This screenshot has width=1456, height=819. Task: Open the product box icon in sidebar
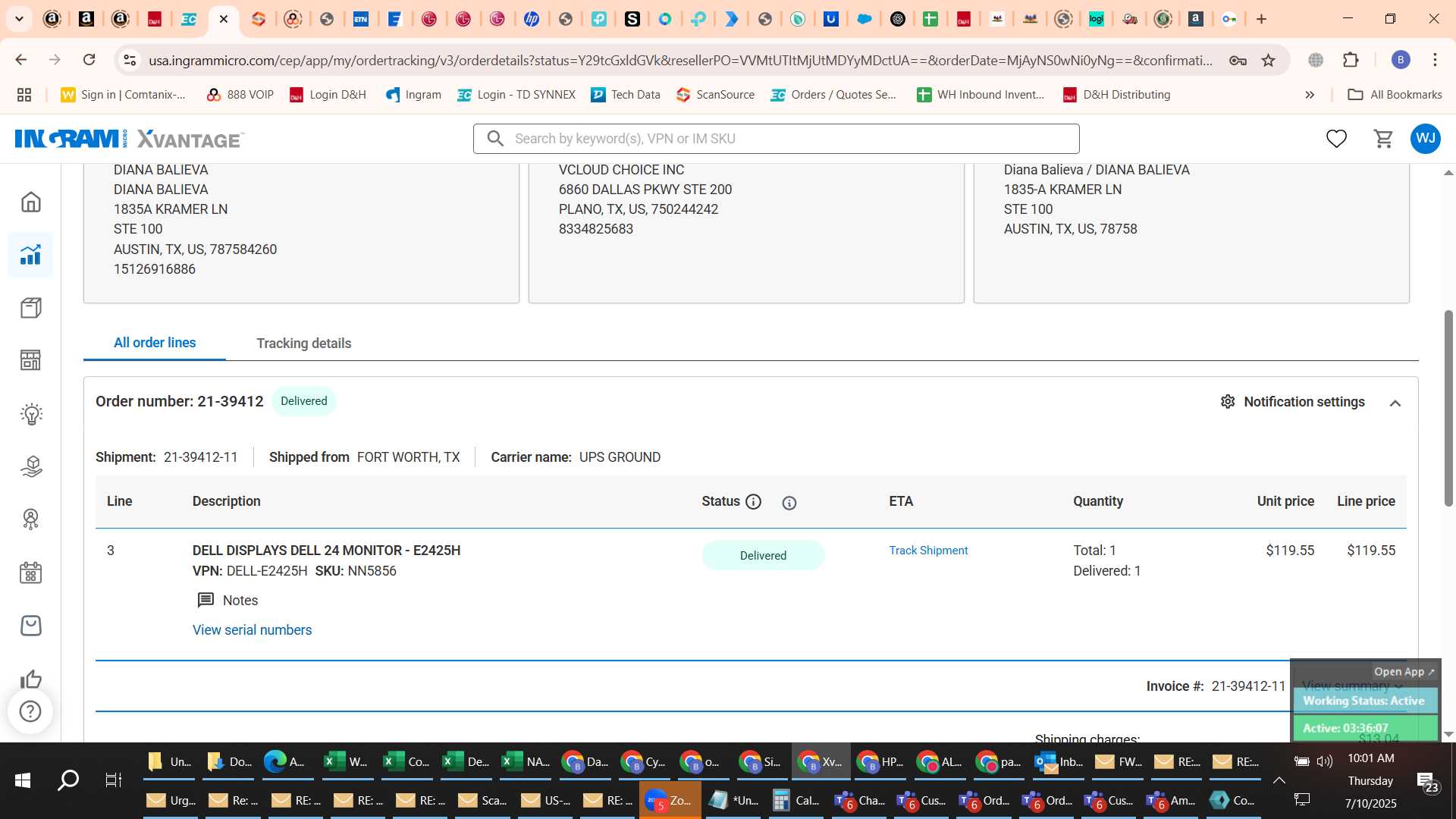point(30,308)
